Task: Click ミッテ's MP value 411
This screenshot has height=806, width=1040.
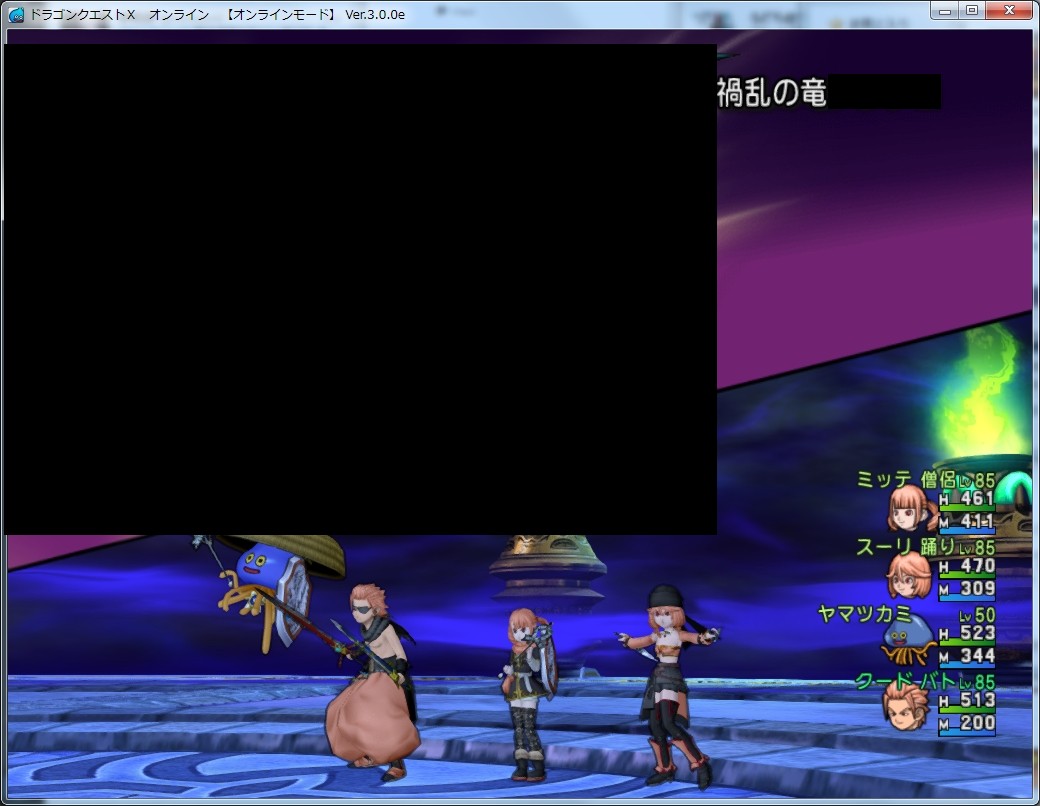Action: (x=977, y=521)
